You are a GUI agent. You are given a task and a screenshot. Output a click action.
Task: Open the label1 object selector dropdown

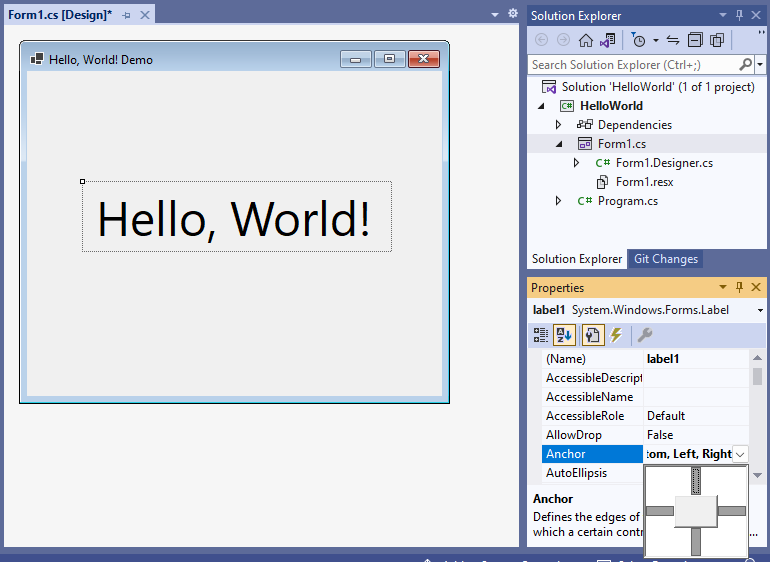tap(760, 310)
